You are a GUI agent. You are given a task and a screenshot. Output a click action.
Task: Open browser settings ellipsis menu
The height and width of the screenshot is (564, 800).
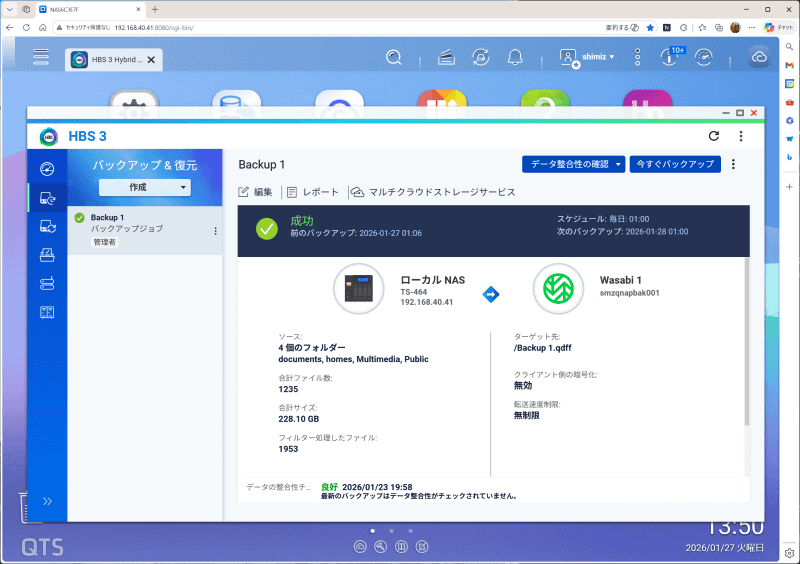[x=752, y=28]
